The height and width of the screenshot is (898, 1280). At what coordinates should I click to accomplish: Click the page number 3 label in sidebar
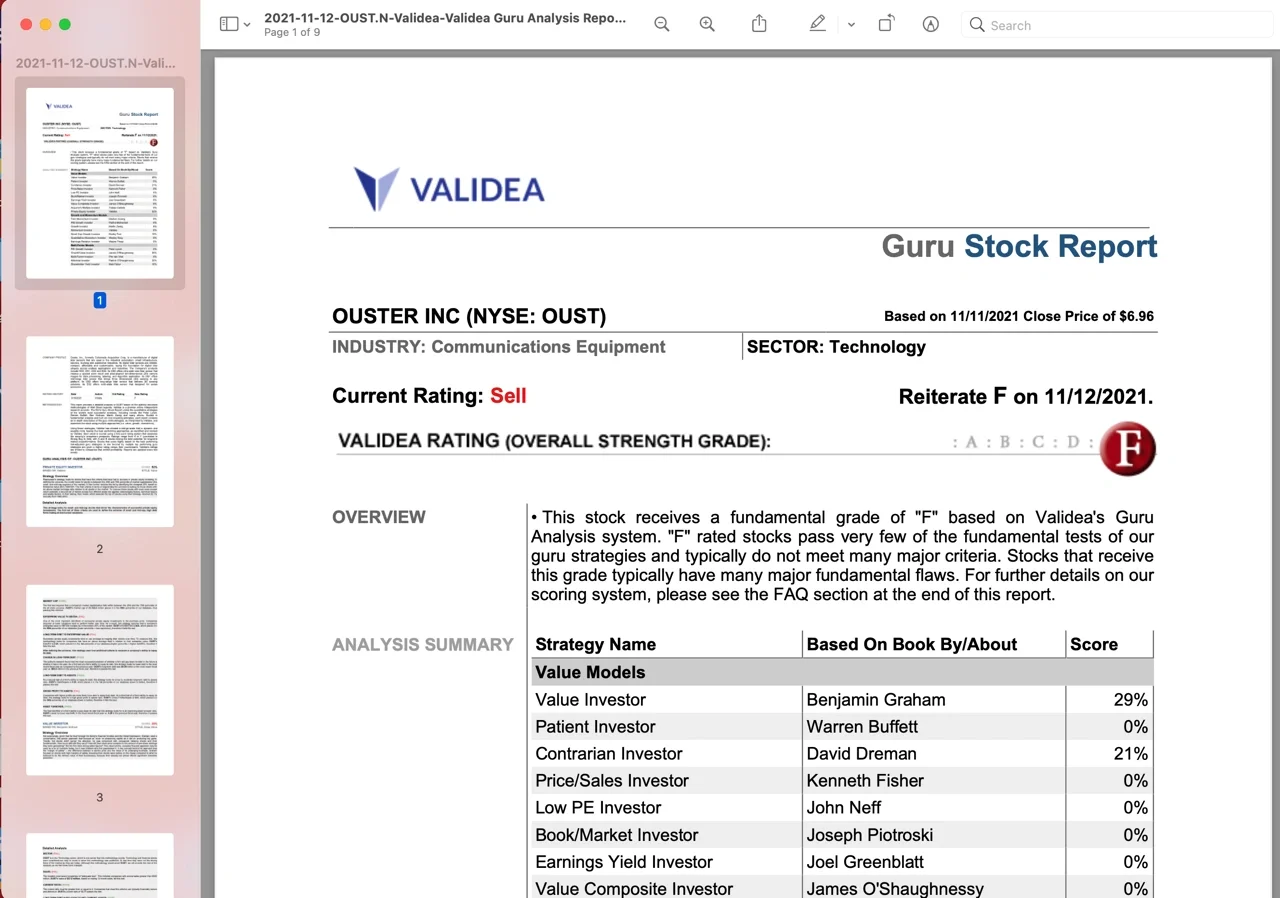click(x=100, y=797)
